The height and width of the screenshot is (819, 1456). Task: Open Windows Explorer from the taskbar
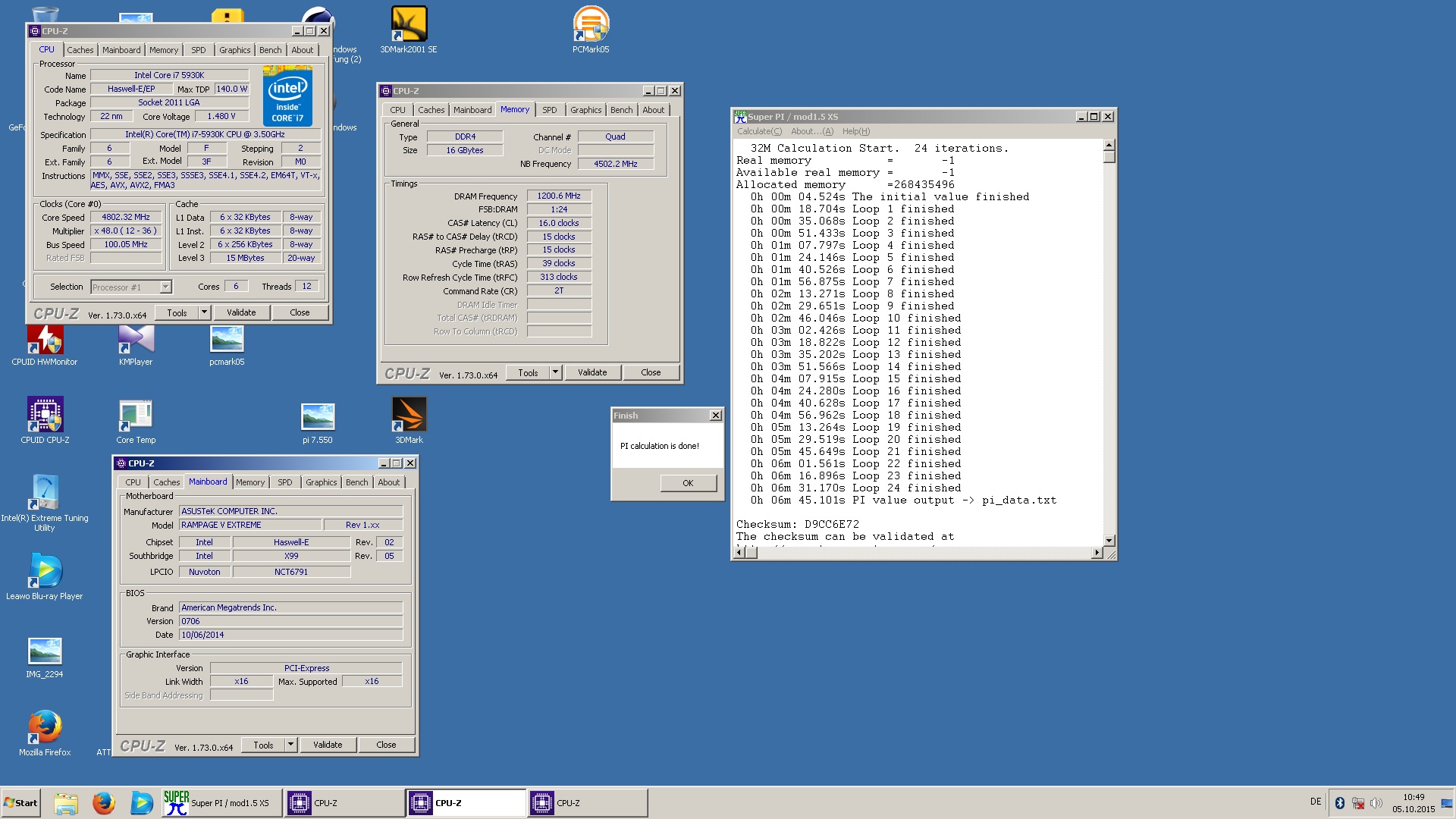tap(66, 803)
